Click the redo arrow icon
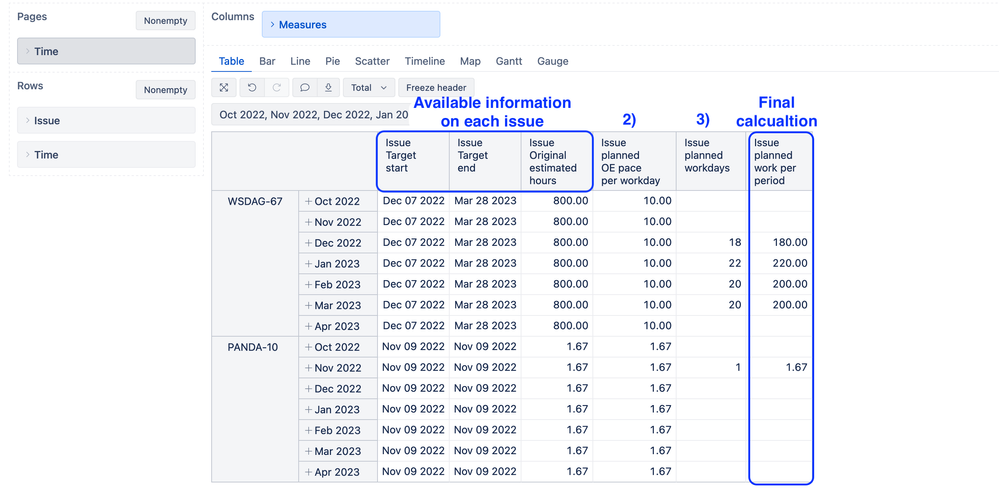Viewport: 999px width, 497px height. point(277,87)
